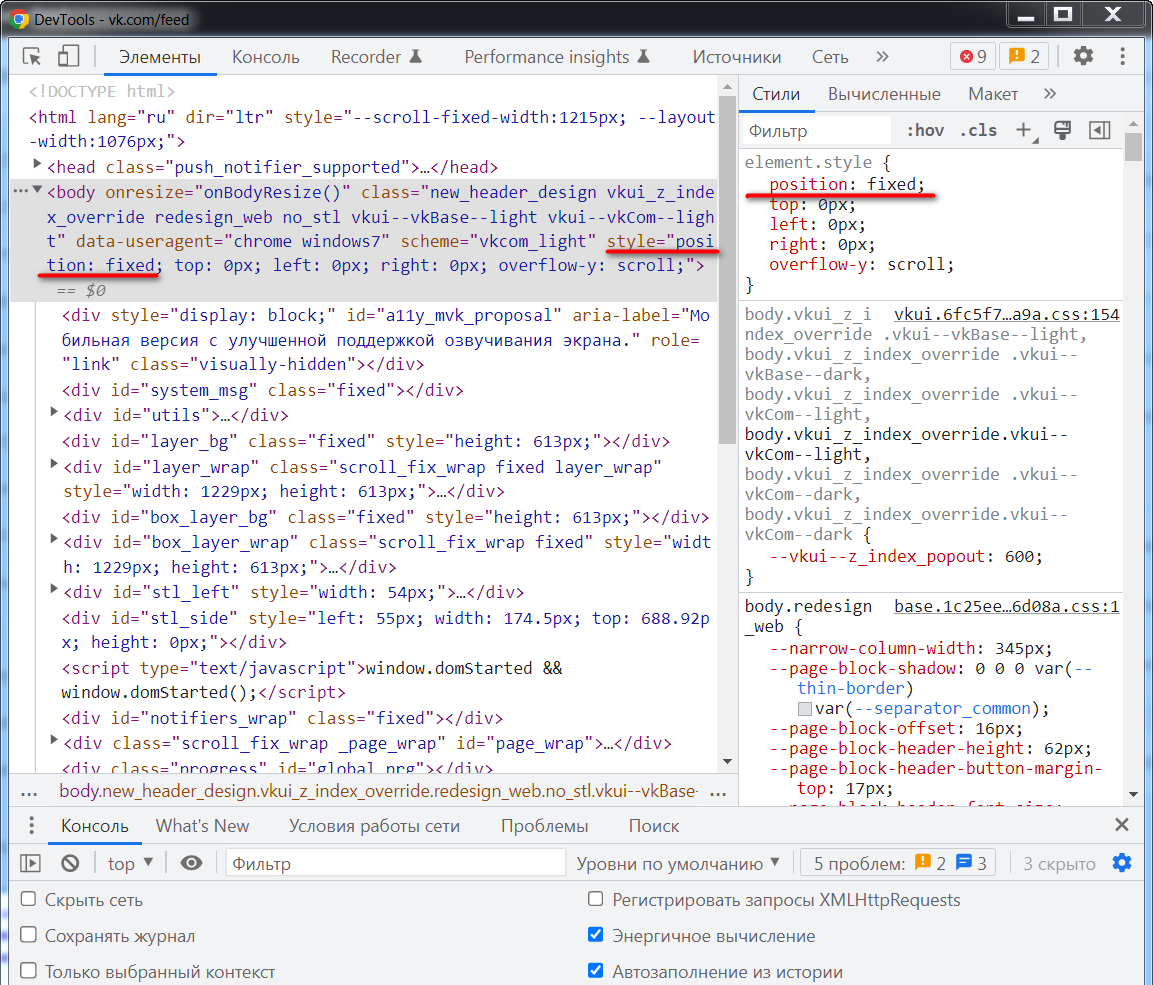The image size is (1153, 985).
Task: Enable the 'Скрыть сеть' checkbox
Action: [29, 900]
